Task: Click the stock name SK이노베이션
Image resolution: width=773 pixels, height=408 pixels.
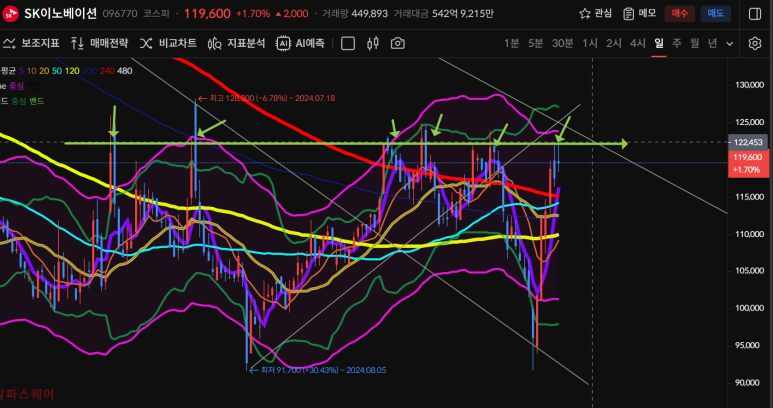Action: (61, 13)
